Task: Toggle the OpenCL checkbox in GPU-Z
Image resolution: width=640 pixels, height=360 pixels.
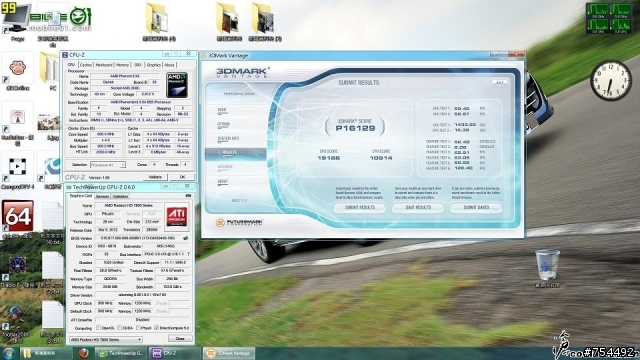Action: [x=98, y=328]
